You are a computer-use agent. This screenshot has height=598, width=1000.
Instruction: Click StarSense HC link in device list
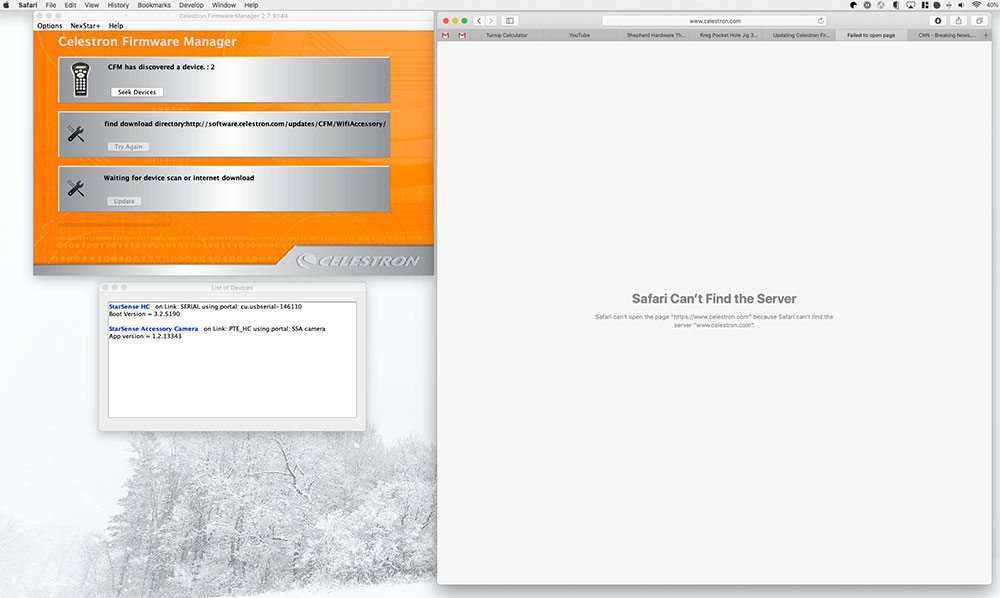click(129, 307)
